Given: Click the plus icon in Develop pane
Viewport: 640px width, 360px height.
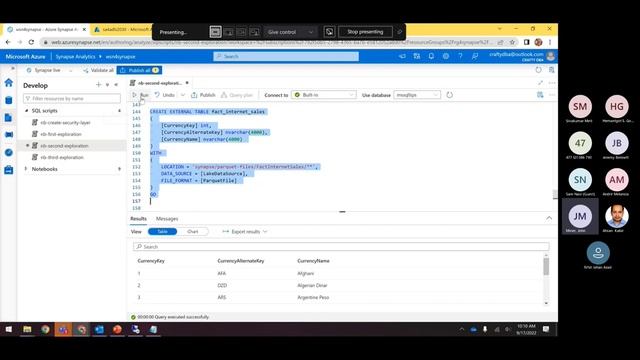Looking at the screenshot, I should pyautogui.click(x=98, y=85).
